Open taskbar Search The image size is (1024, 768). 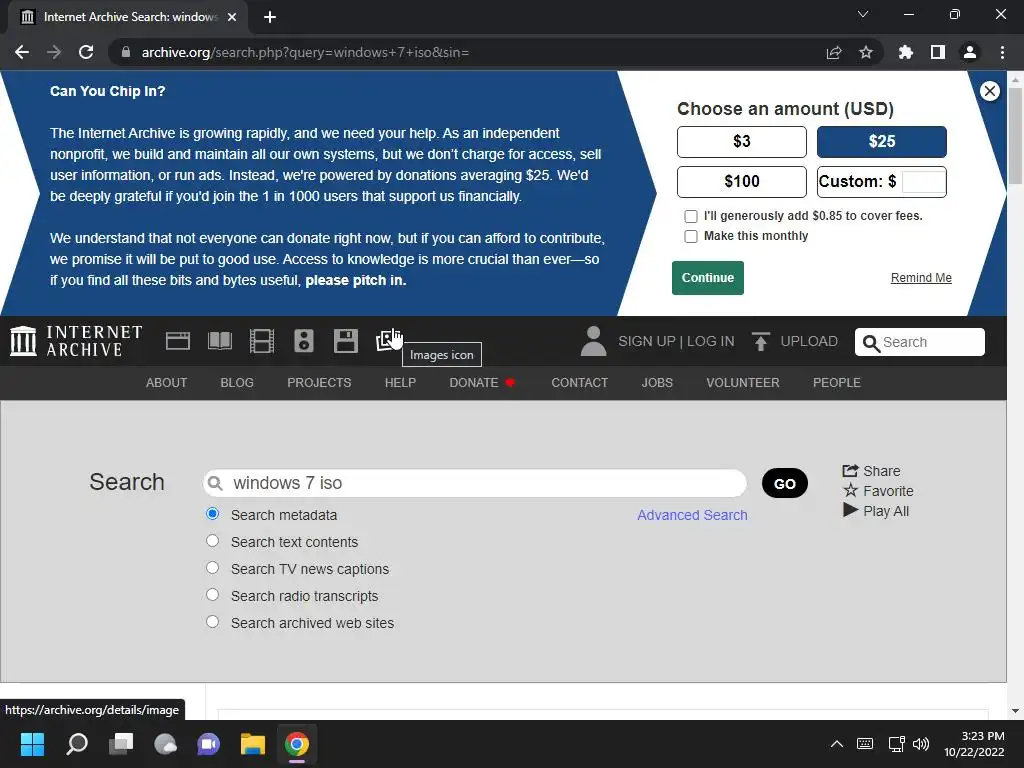(x=77, y=744)
